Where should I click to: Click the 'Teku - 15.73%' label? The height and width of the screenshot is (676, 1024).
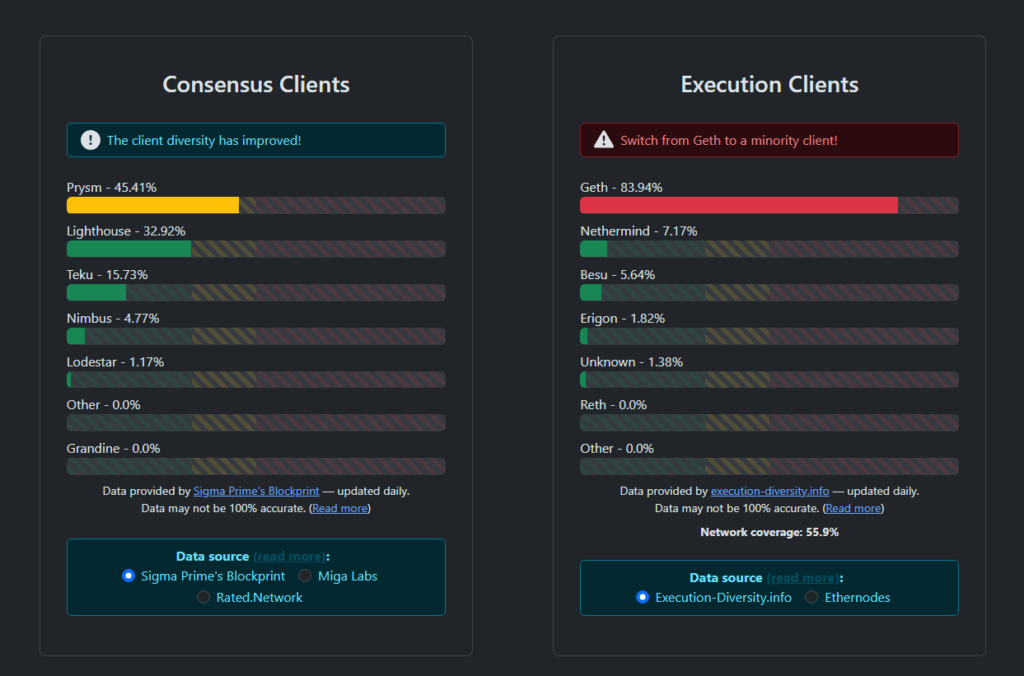(x=107, y=275)
